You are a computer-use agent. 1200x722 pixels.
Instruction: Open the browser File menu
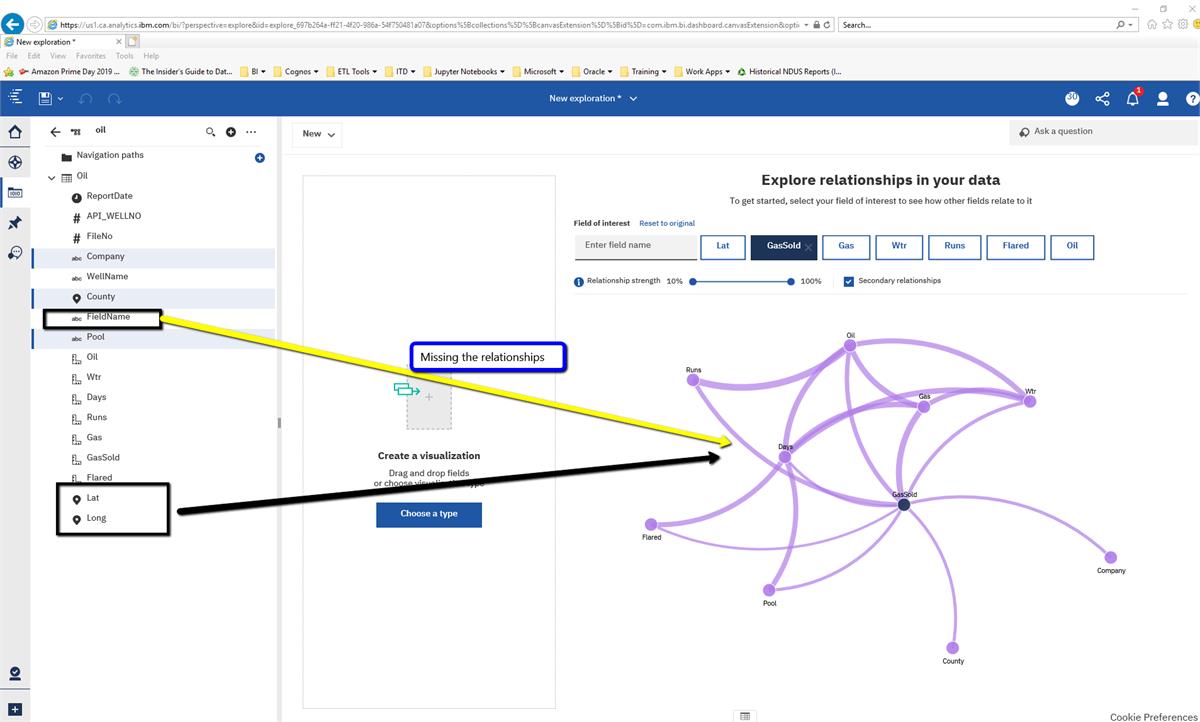click(x=12, y=56)
